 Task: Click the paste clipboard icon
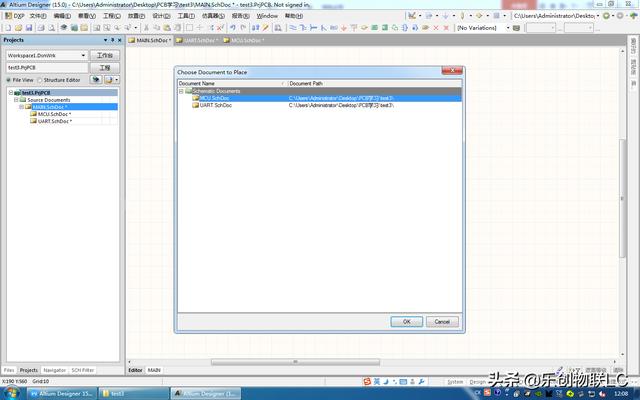pos(167,28)
